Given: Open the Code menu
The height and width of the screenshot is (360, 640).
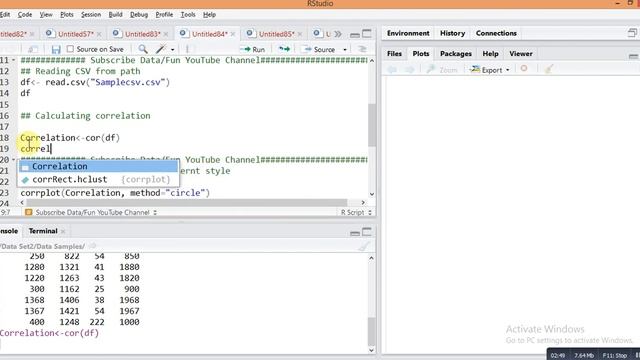Looking at the screenshot, I should (x=25, y=14).
